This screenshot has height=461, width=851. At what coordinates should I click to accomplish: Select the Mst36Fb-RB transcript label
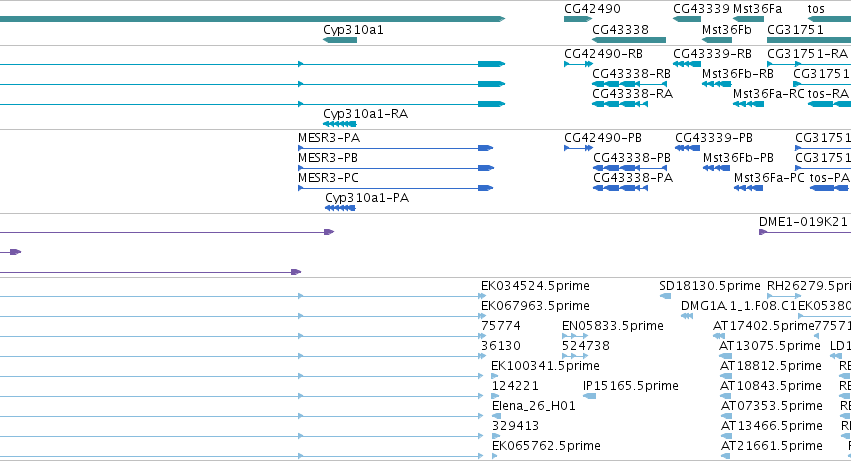point(738,74)
